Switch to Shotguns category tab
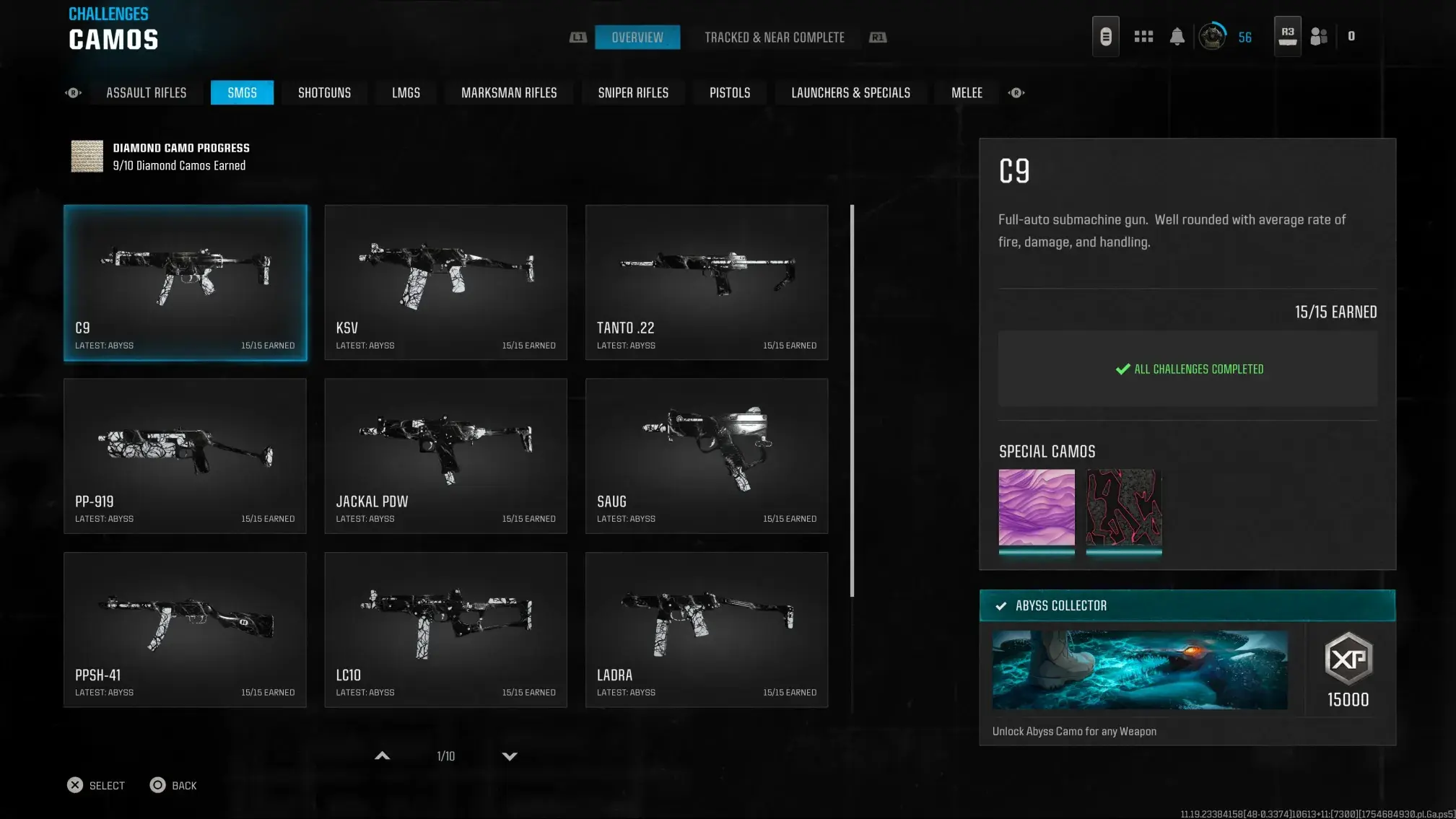The width and height of the screenshot is (1456, 819). (324, 92)
